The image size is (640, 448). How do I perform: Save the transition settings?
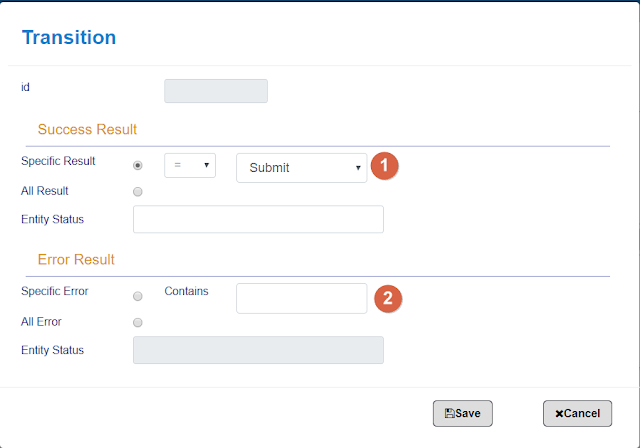pyautogui.click(x=462, y=413)
